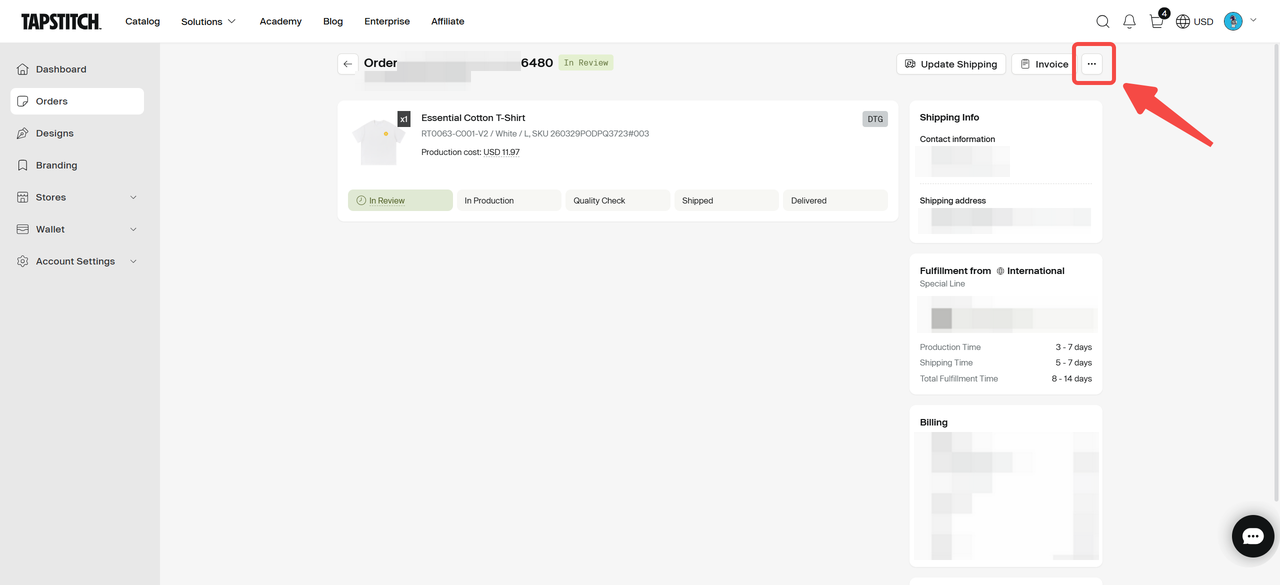Open the user avatar menu

[1233, 21]
